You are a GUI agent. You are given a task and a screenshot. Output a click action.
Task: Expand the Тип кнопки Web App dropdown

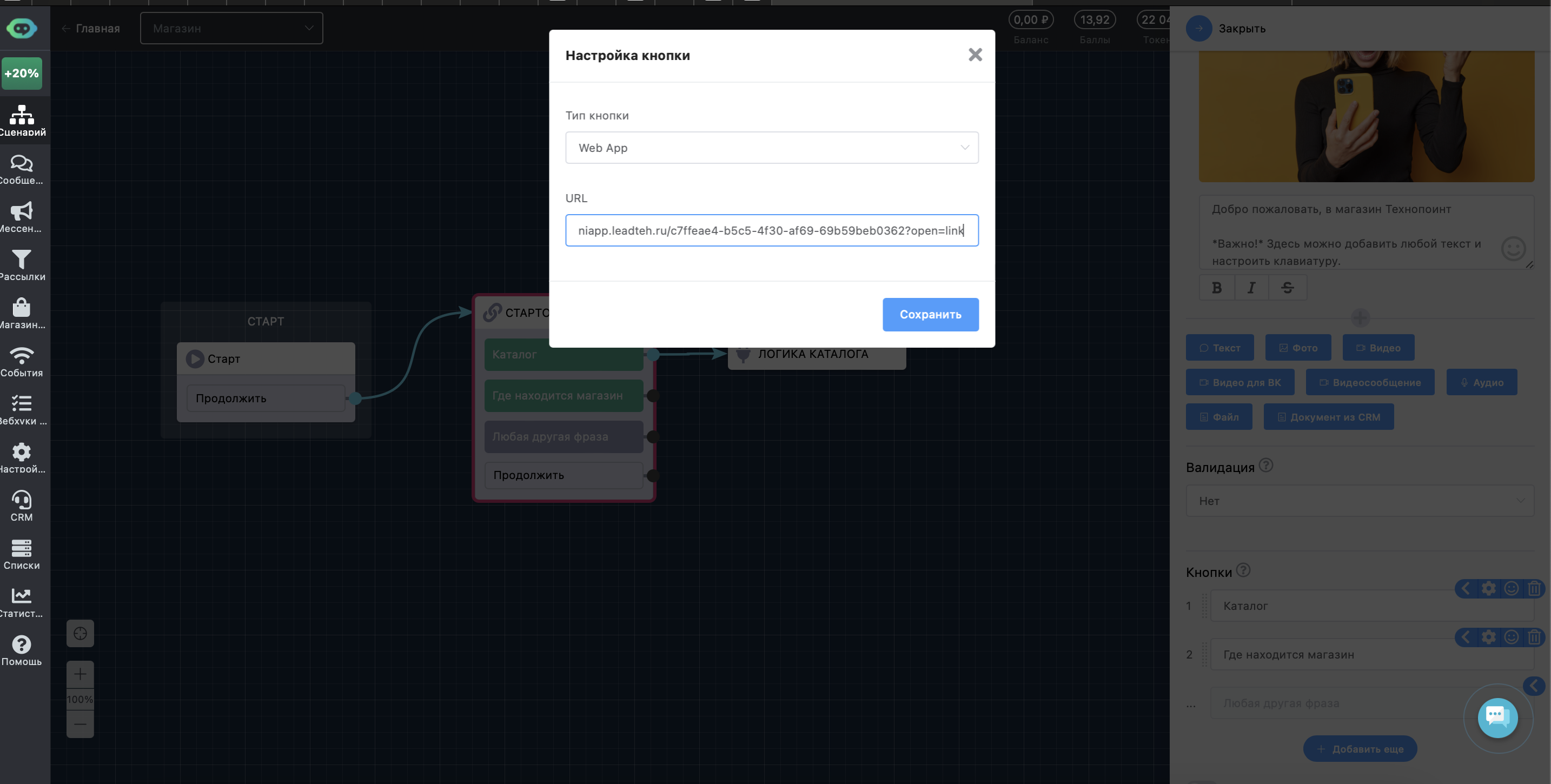772,148
